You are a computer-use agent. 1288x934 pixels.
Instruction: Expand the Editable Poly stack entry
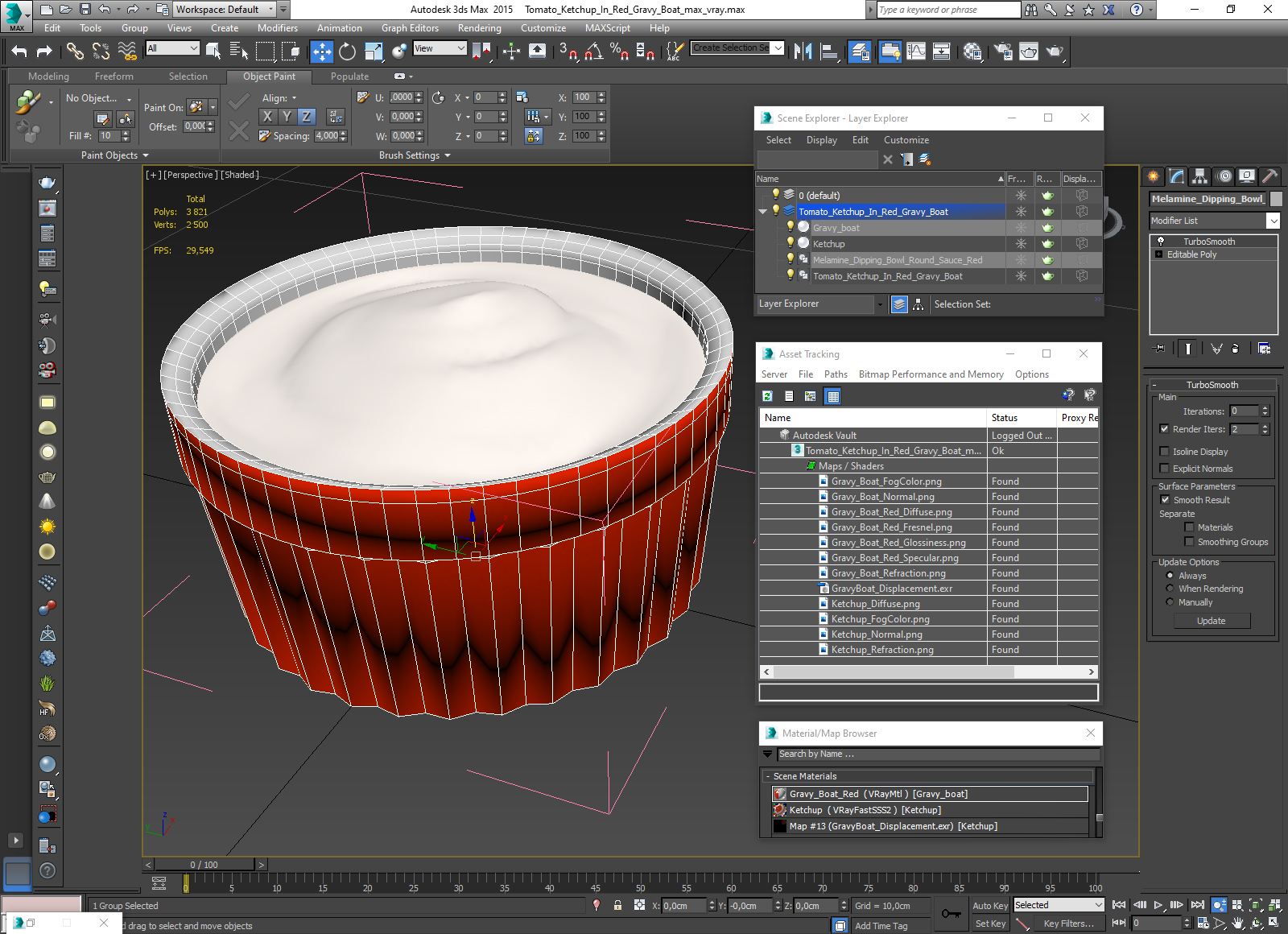pos(1158,254)
